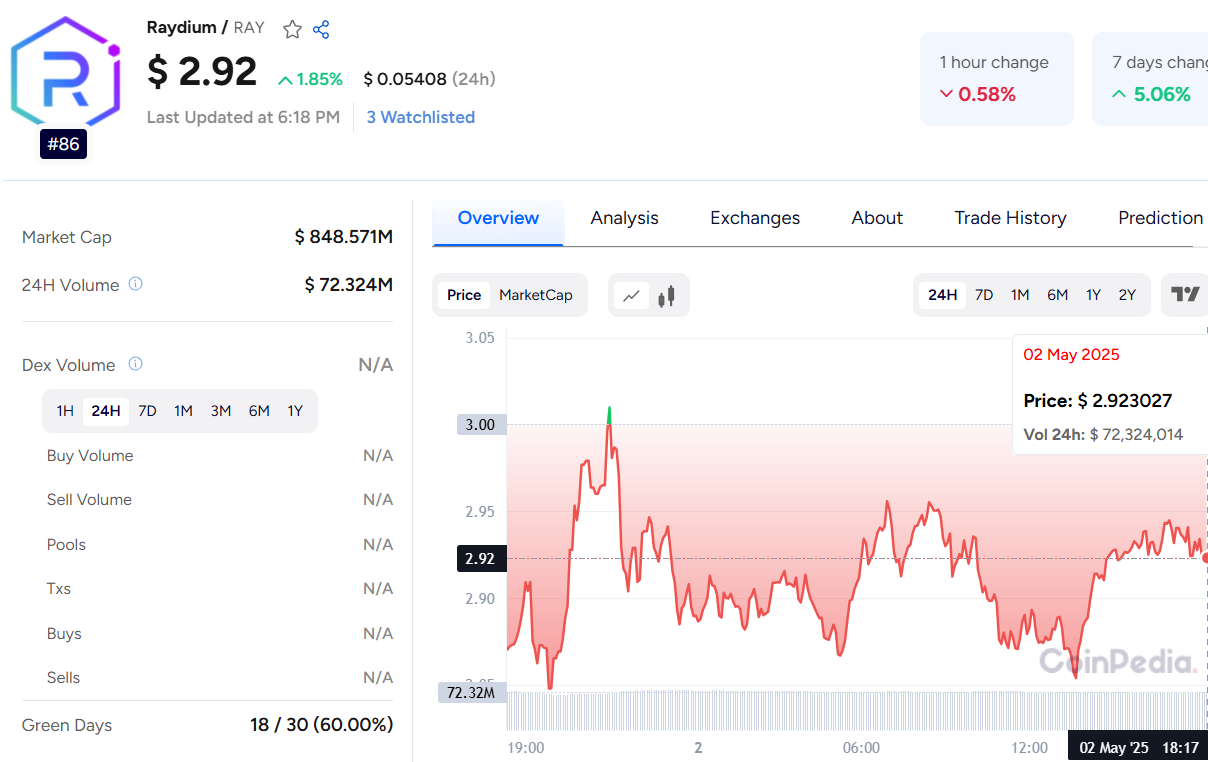Click the Buy Volume row label
1208x762 pixels.
coord(90,455)
